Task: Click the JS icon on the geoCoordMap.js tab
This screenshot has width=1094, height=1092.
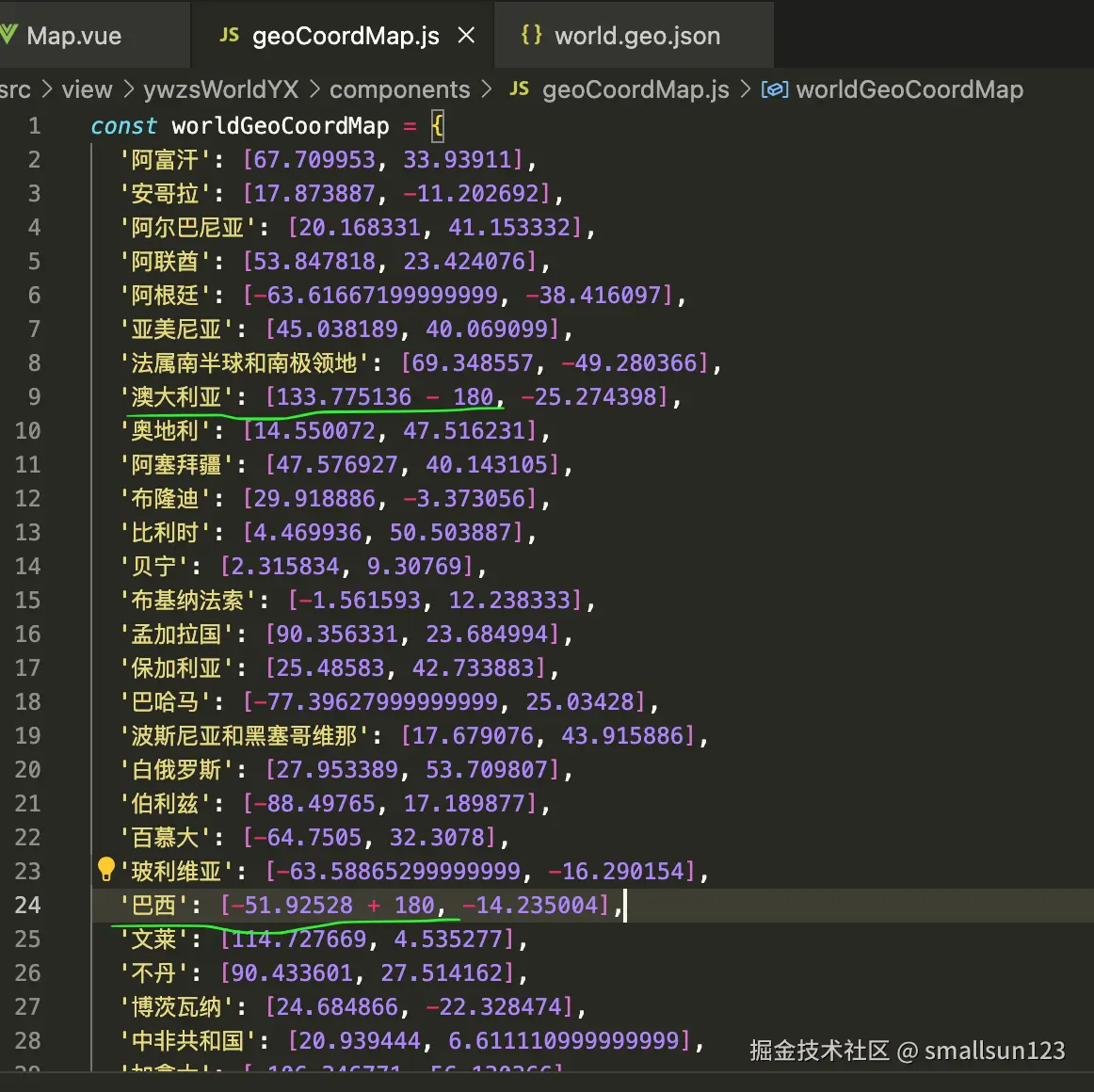Action: (x=229, y=35)
